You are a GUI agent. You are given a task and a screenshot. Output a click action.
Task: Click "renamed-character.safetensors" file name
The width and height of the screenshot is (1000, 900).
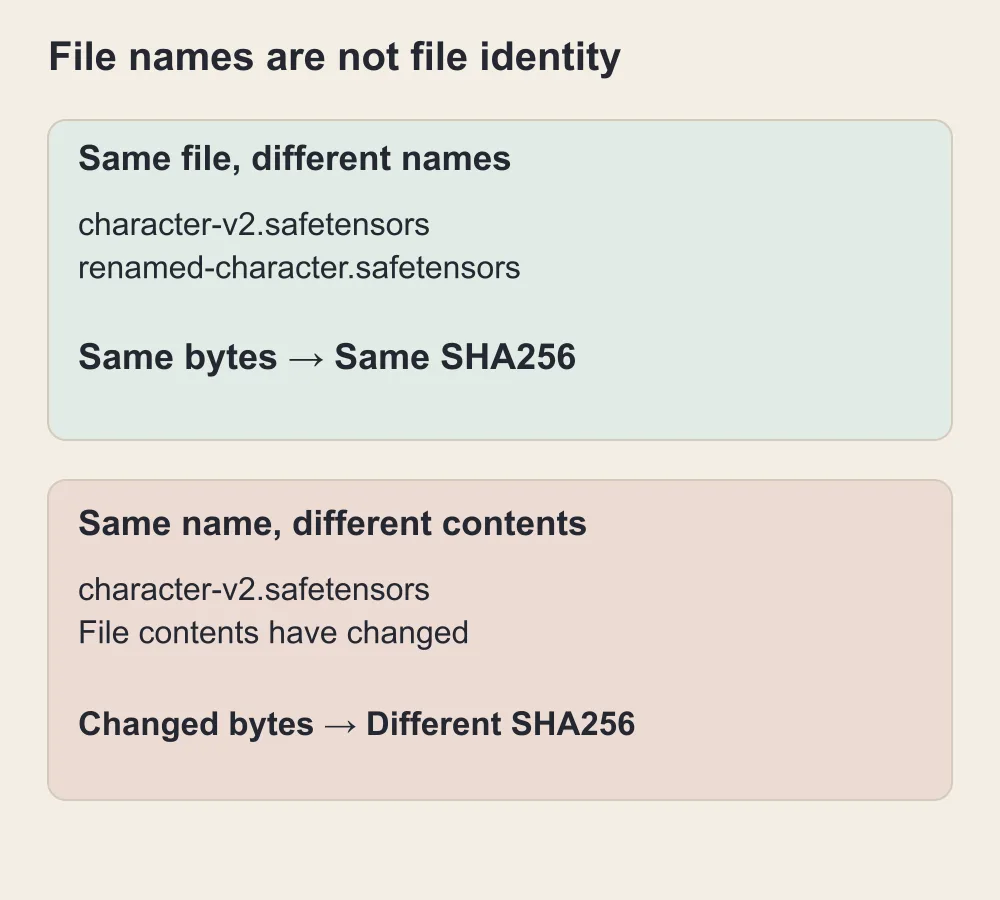point(299,267)
